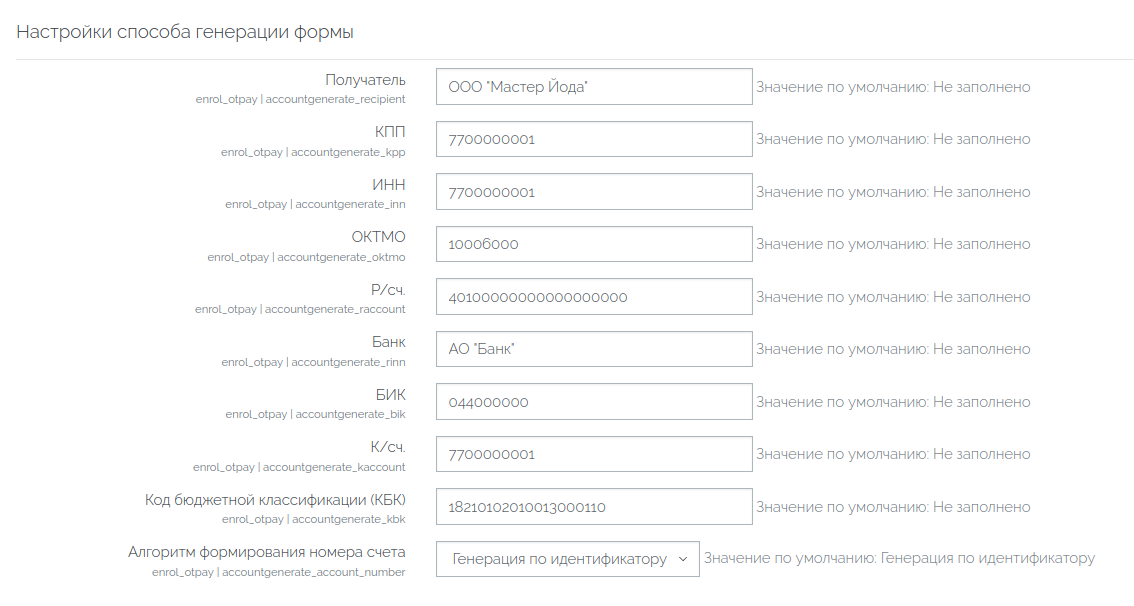Click the БИК input field
The image size is (1134, 606).
(593, 402)
